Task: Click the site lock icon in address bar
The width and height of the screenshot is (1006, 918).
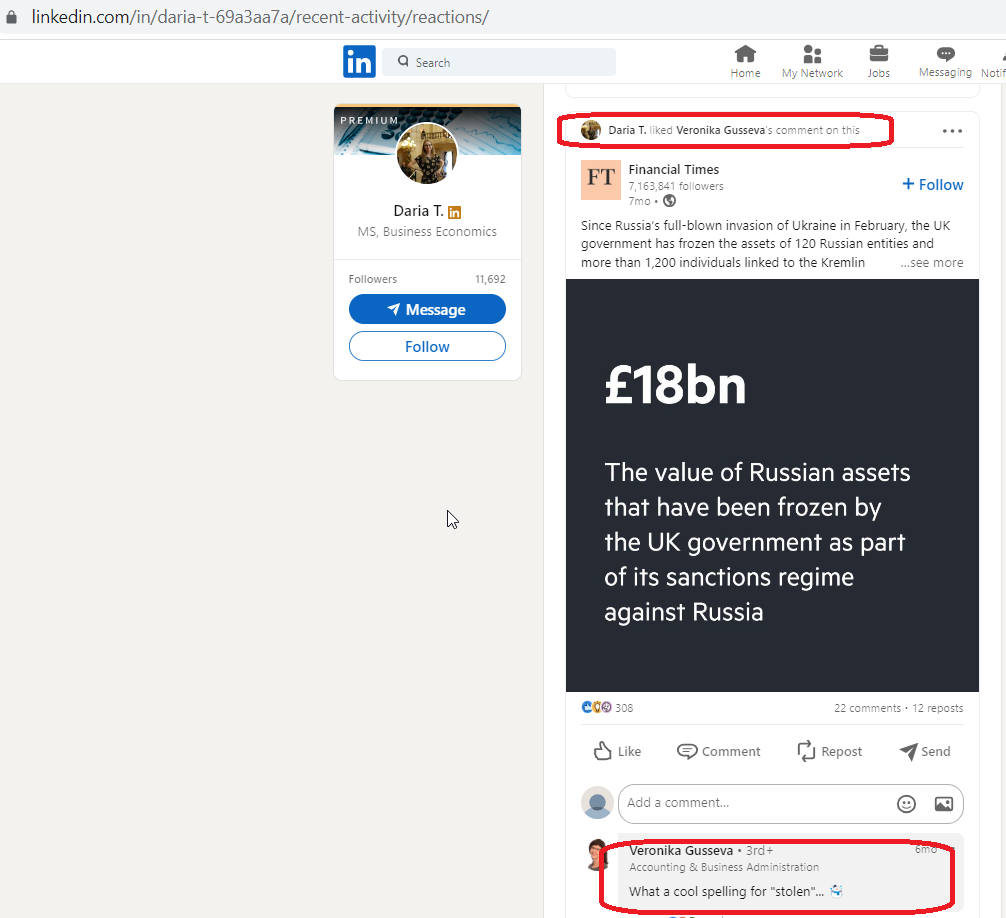Action: (x=12, y=17)
